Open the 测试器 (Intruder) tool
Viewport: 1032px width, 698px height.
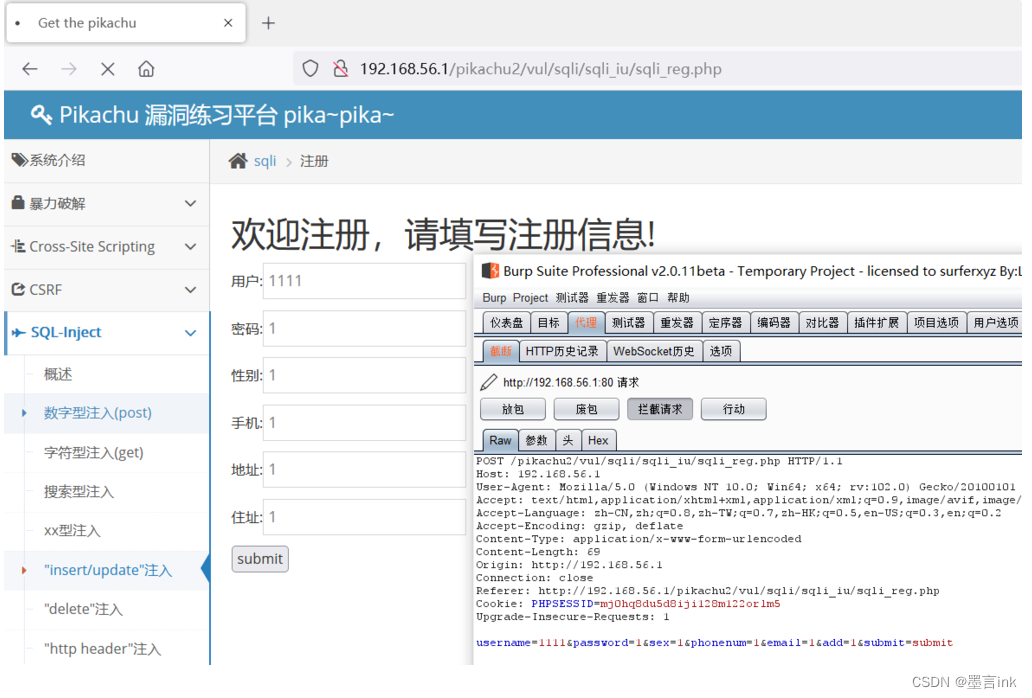(629, 322)
